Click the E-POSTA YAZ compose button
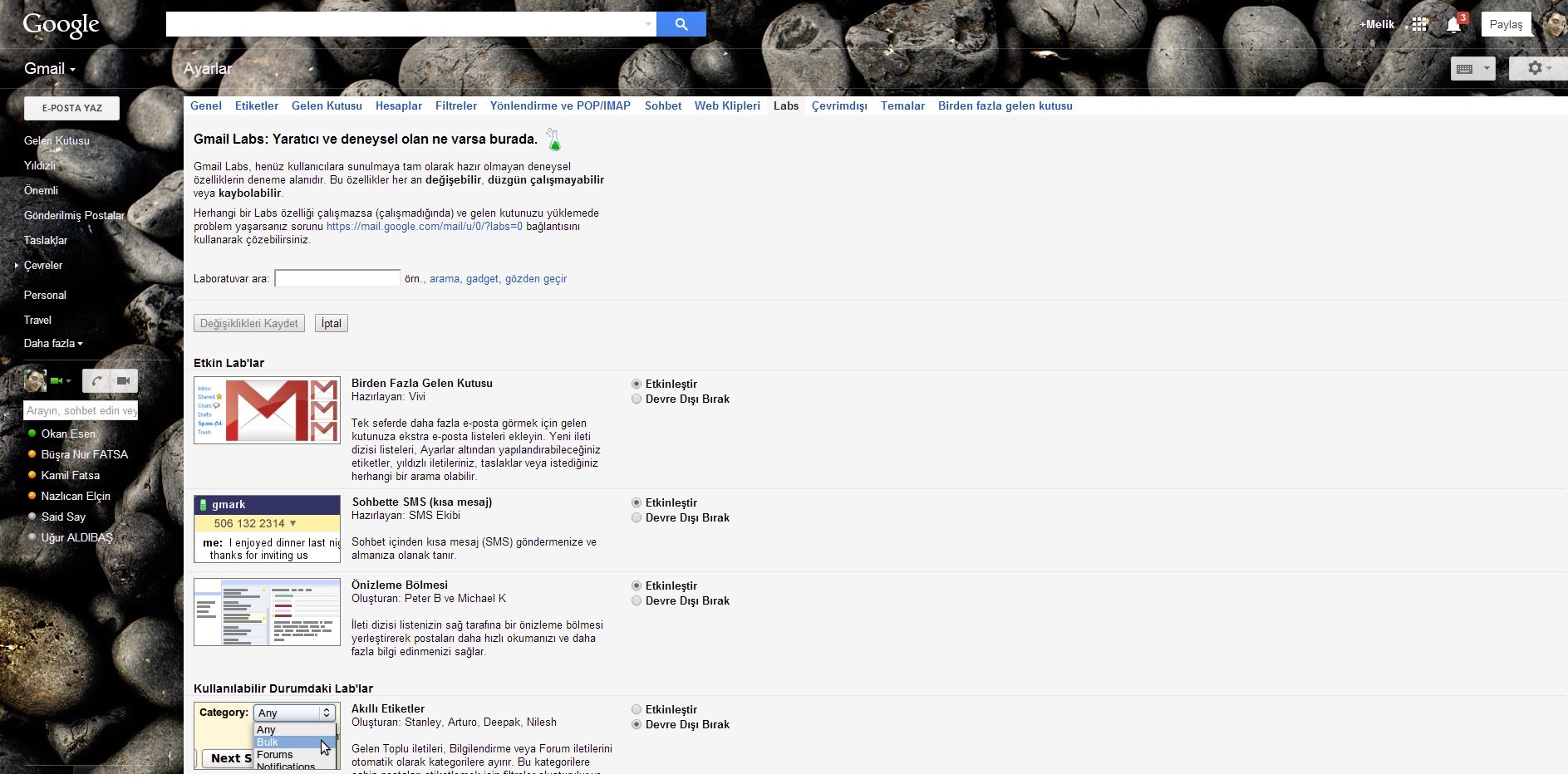 71,108
